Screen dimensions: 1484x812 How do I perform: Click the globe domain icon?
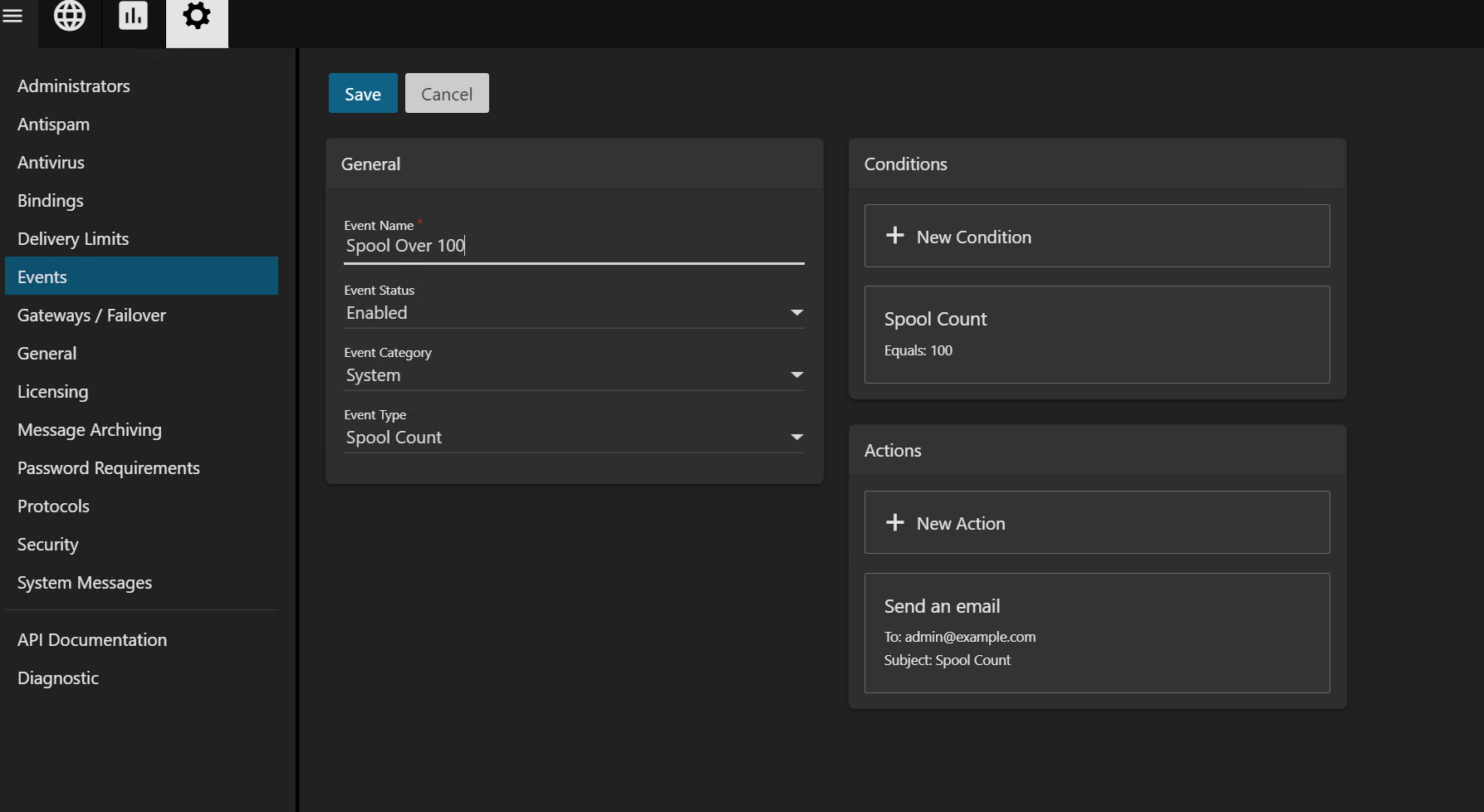[70, 16]
